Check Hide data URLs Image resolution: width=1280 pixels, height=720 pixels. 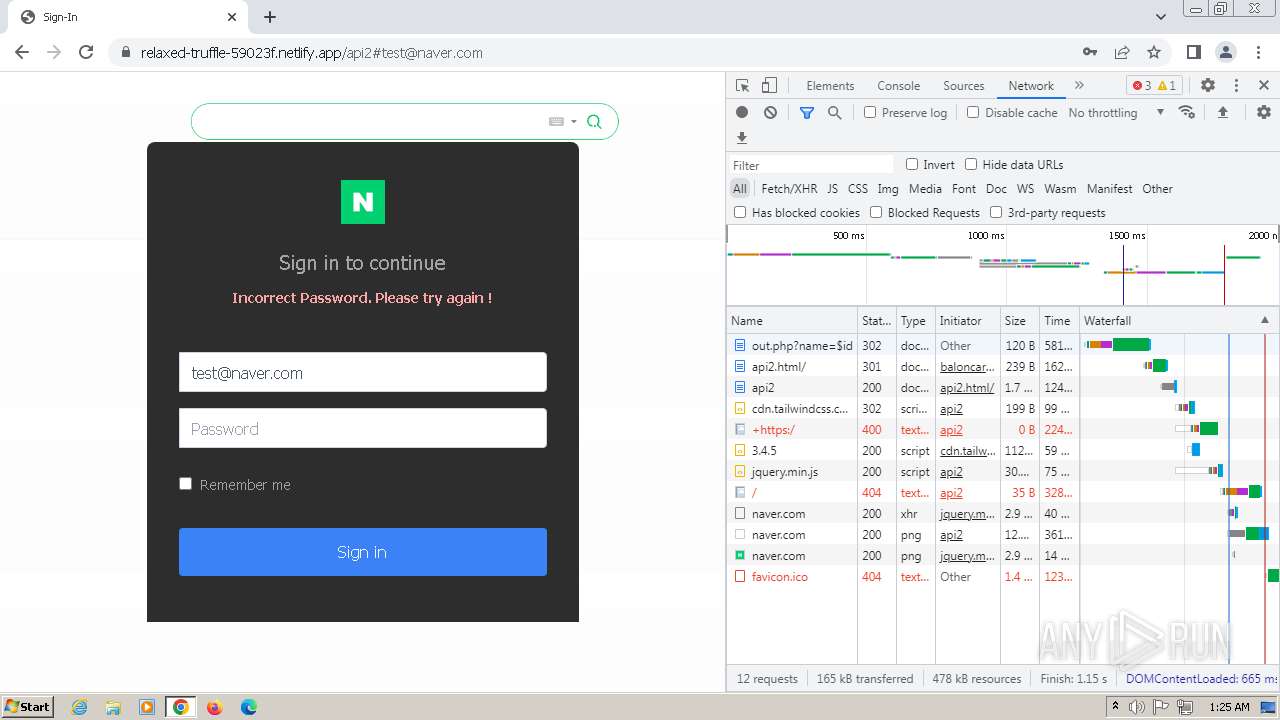[x=971, y=165]
